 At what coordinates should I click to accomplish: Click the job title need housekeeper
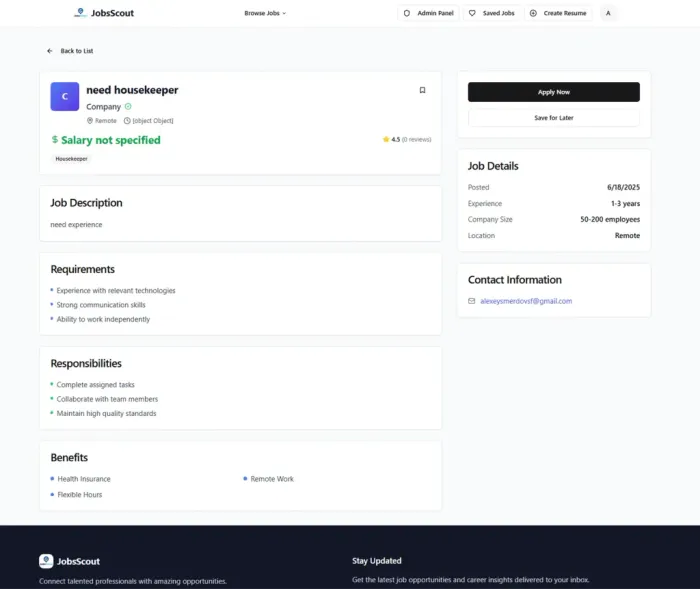[x=132, y=90]
